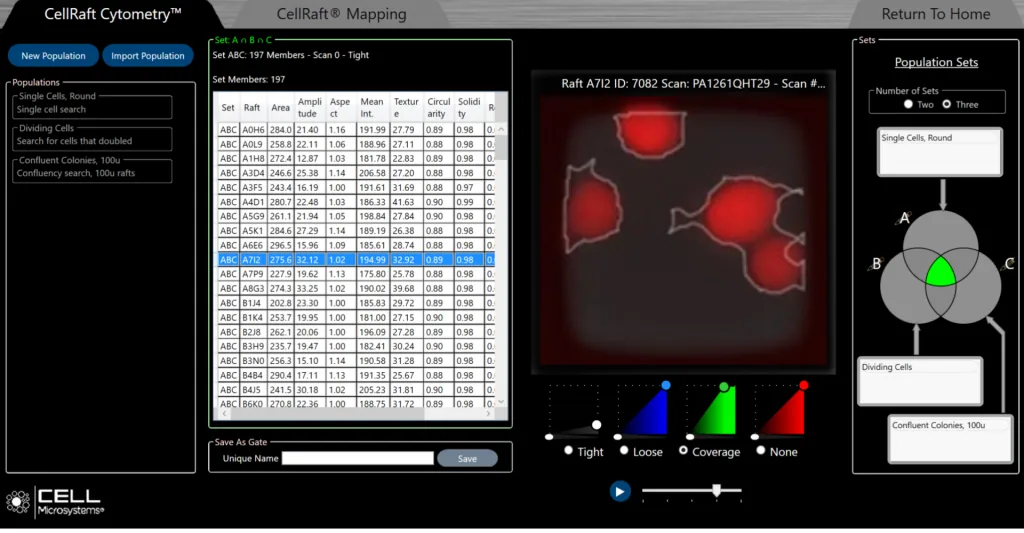This screenshot has width=1024, height=533.
Task: Select the Single Cells, Round population
Action: coord(92,106)
